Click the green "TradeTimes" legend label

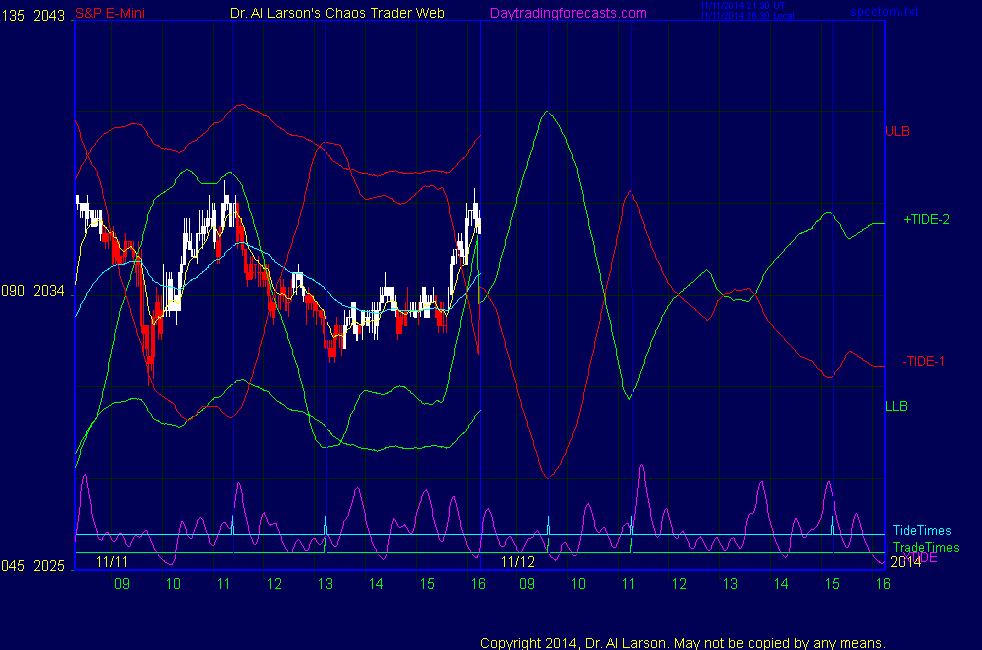click(926, 547)
